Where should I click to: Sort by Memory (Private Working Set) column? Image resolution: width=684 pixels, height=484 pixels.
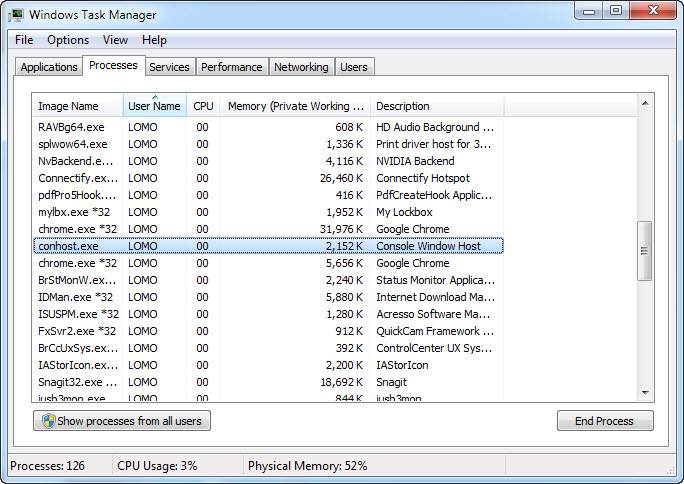pyautogui.click(x=295, y=106)
